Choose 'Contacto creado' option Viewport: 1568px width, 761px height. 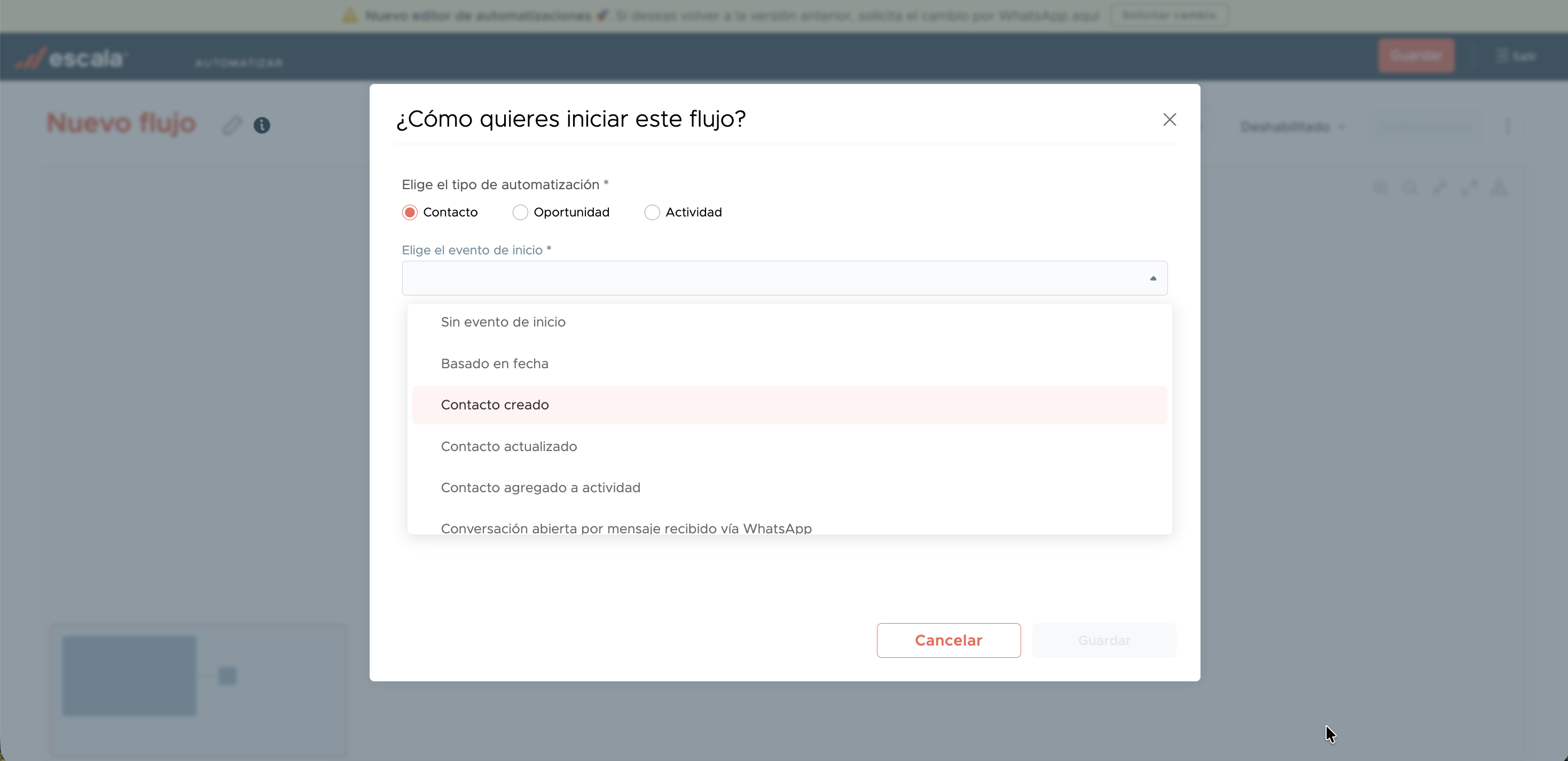pyautogui.click(x=494, y=405)
